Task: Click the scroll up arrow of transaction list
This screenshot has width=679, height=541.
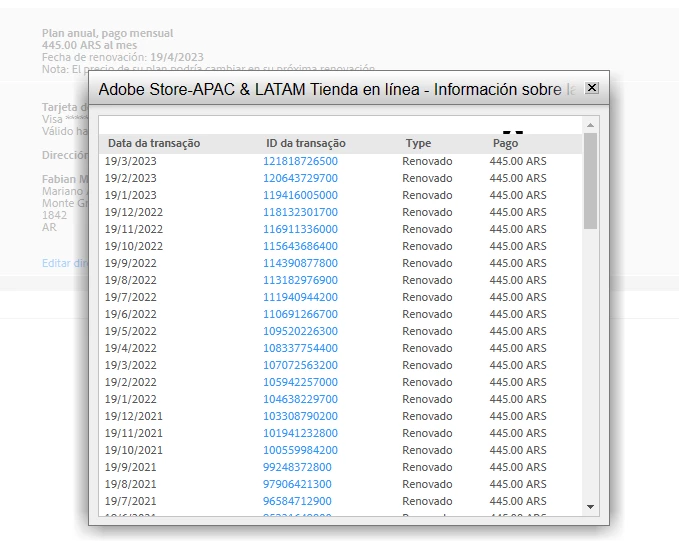Action: 590,125
